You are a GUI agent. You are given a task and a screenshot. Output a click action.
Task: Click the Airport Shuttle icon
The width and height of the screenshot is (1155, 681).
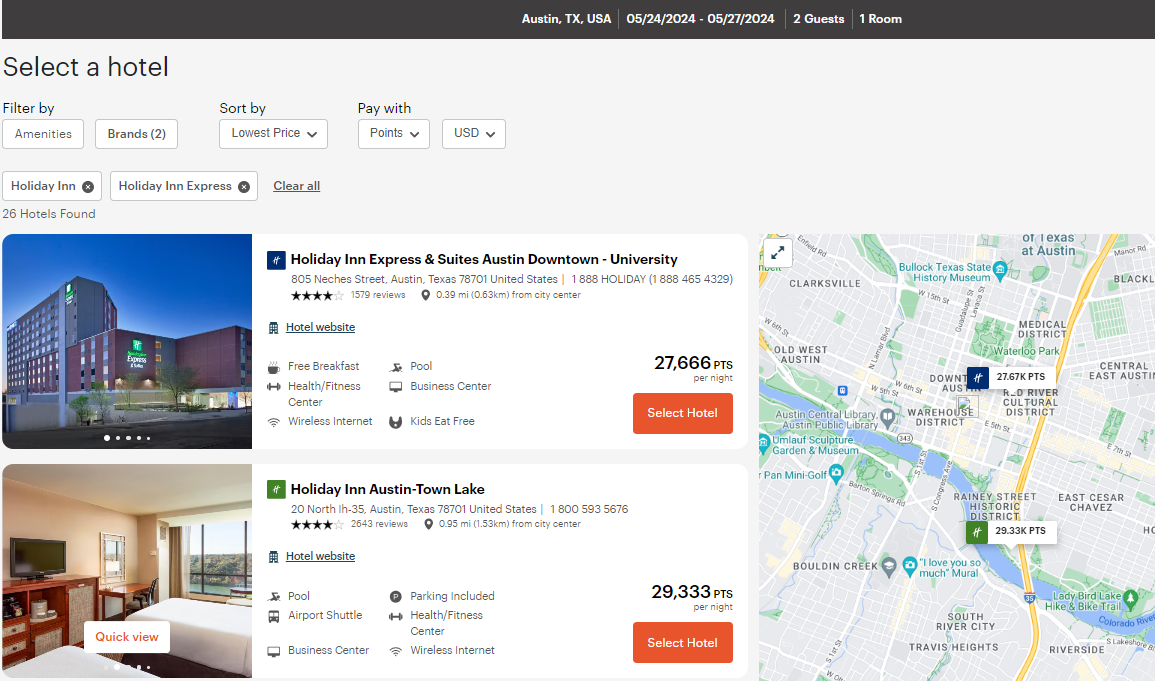(273, 615)
